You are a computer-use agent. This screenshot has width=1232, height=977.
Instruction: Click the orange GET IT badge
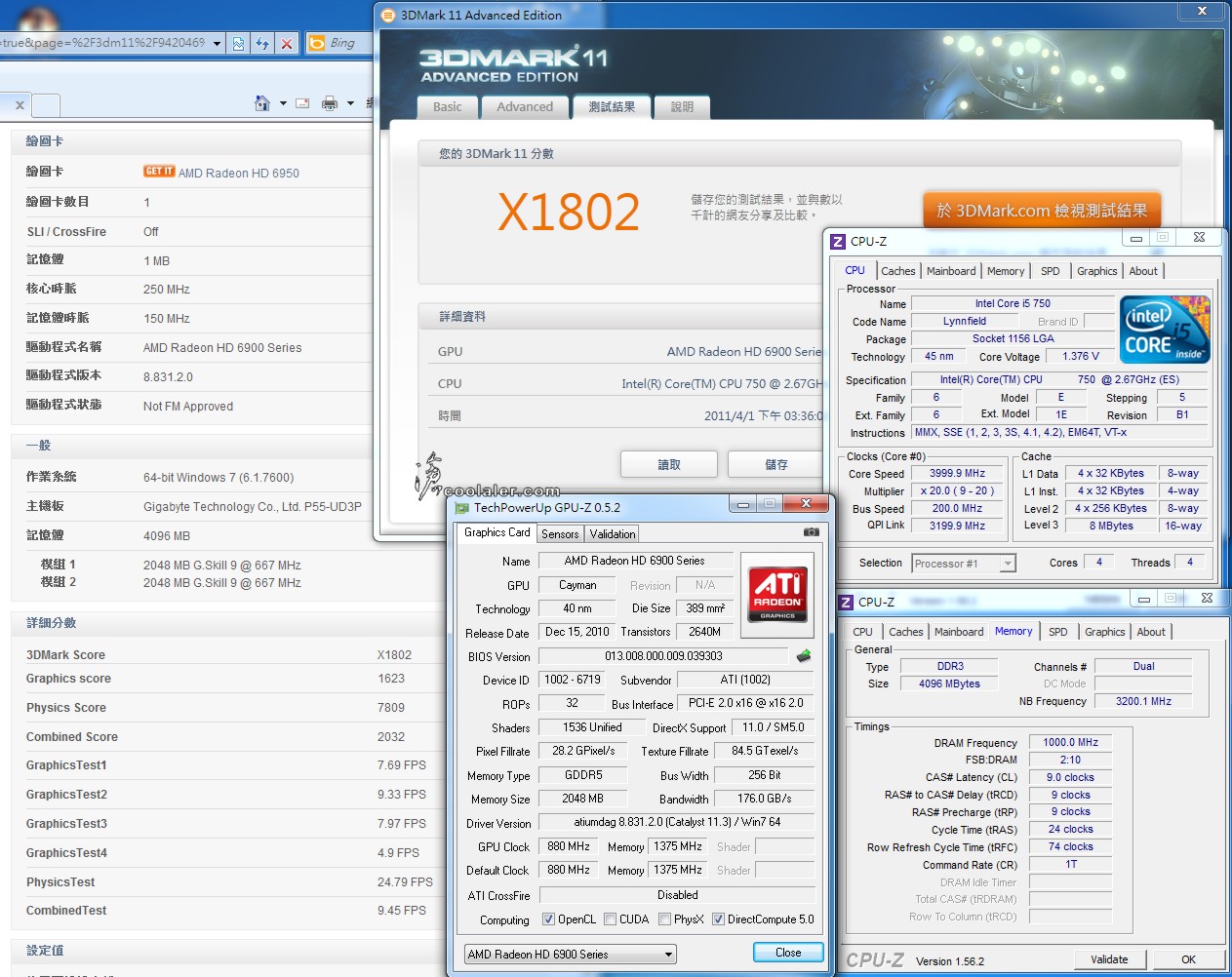click(x=159, y=172)
